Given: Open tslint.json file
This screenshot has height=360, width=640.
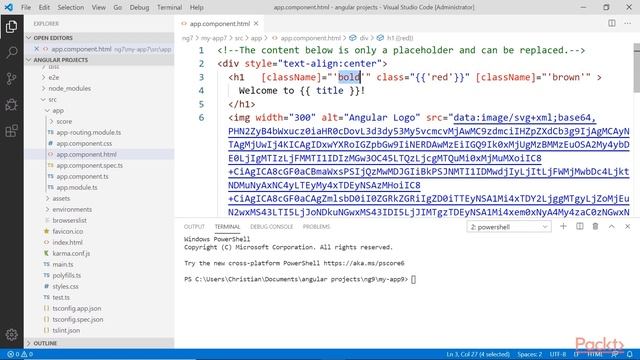Looking at the screenshot, I should [x=66, y=330].
